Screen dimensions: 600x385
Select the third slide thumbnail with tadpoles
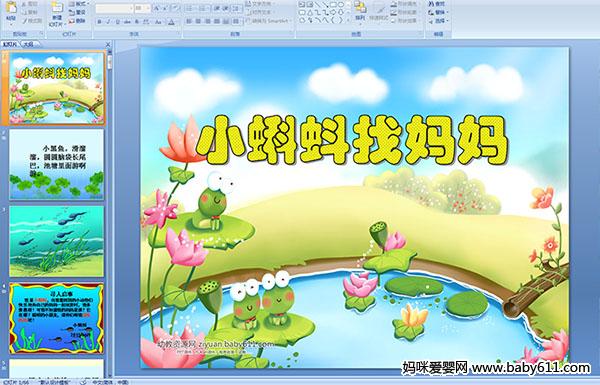tap(57, 241)
